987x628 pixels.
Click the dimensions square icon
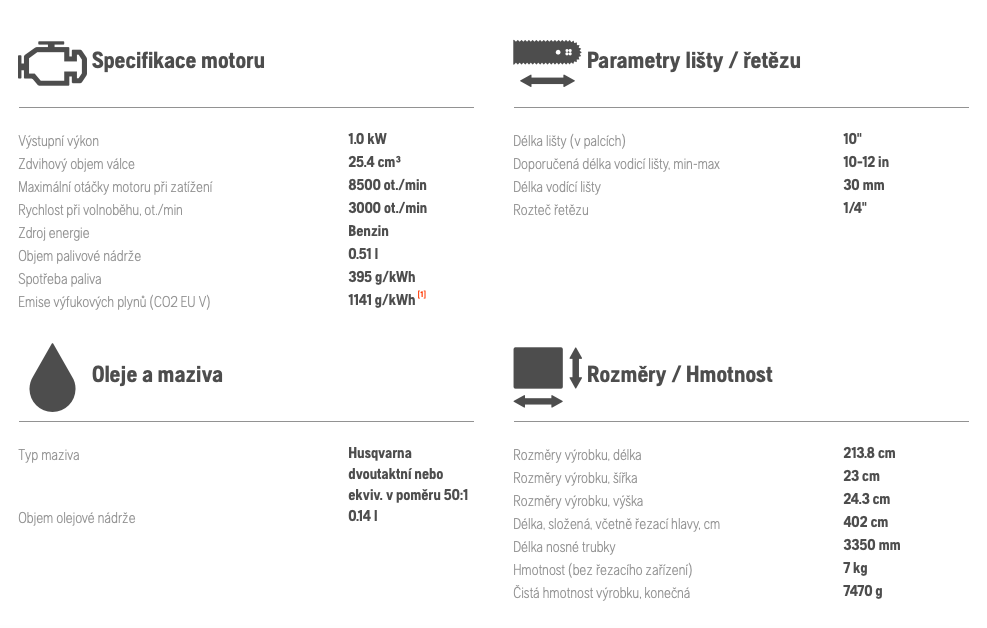tap(538, 368)
